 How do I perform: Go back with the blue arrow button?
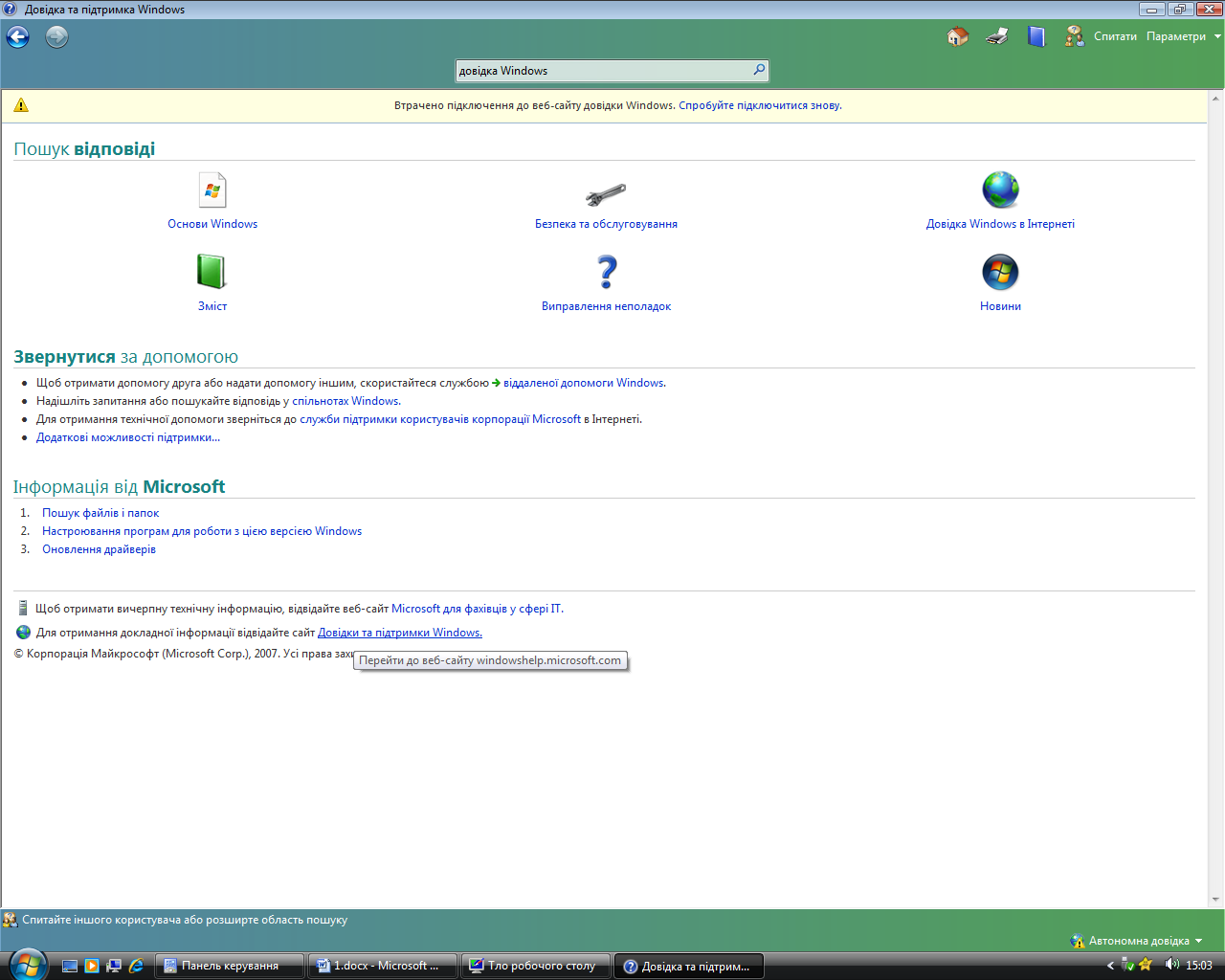click(18, 37)
